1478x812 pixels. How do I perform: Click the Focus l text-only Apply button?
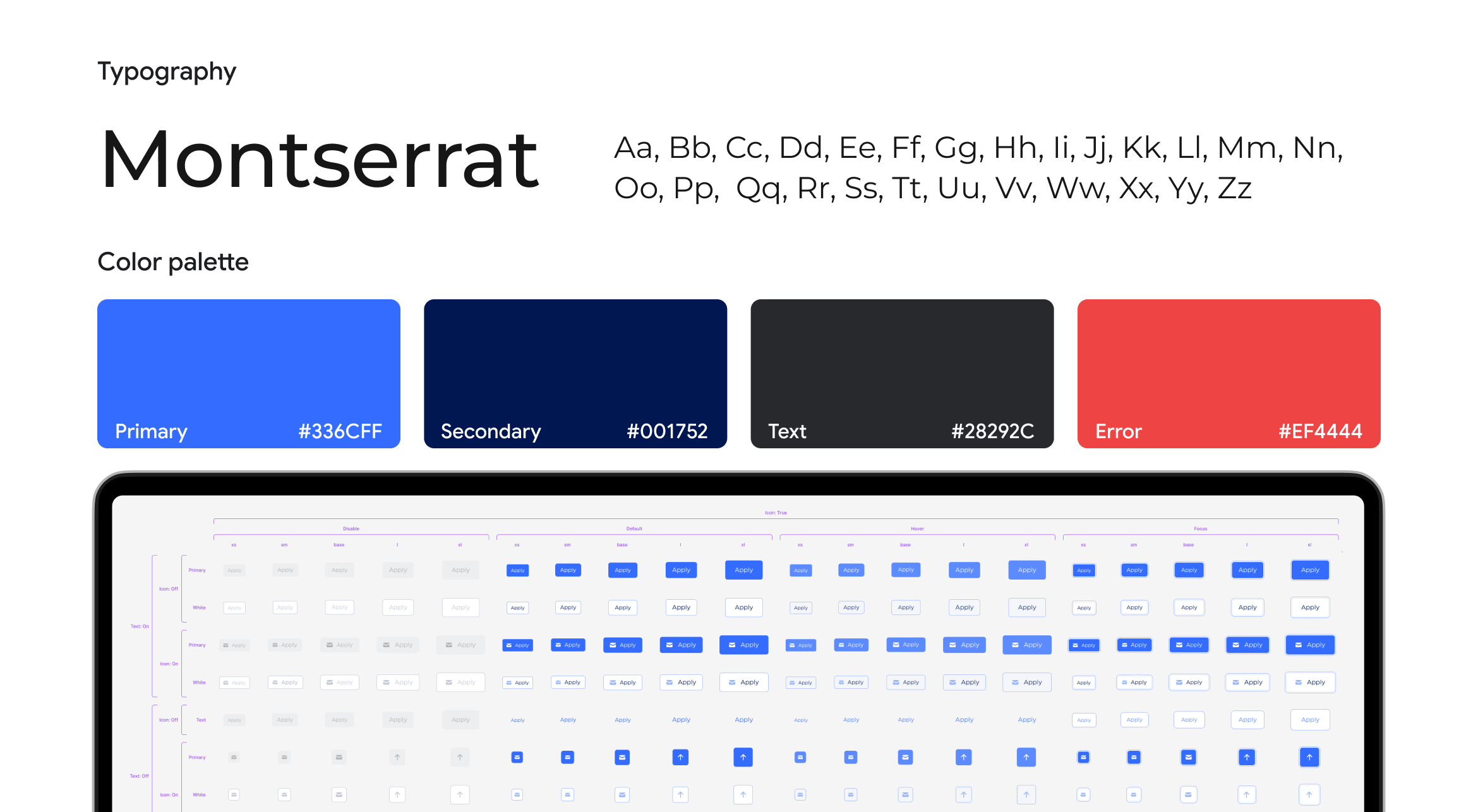click(1247, 720)
